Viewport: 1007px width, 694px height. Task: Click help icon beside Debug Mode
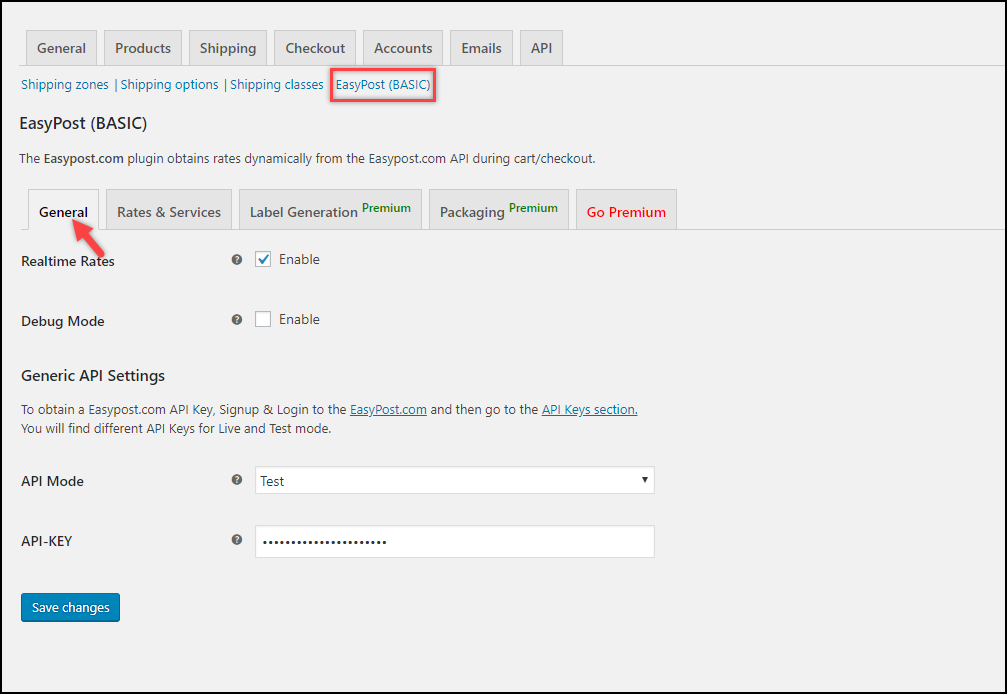(237, 319)
